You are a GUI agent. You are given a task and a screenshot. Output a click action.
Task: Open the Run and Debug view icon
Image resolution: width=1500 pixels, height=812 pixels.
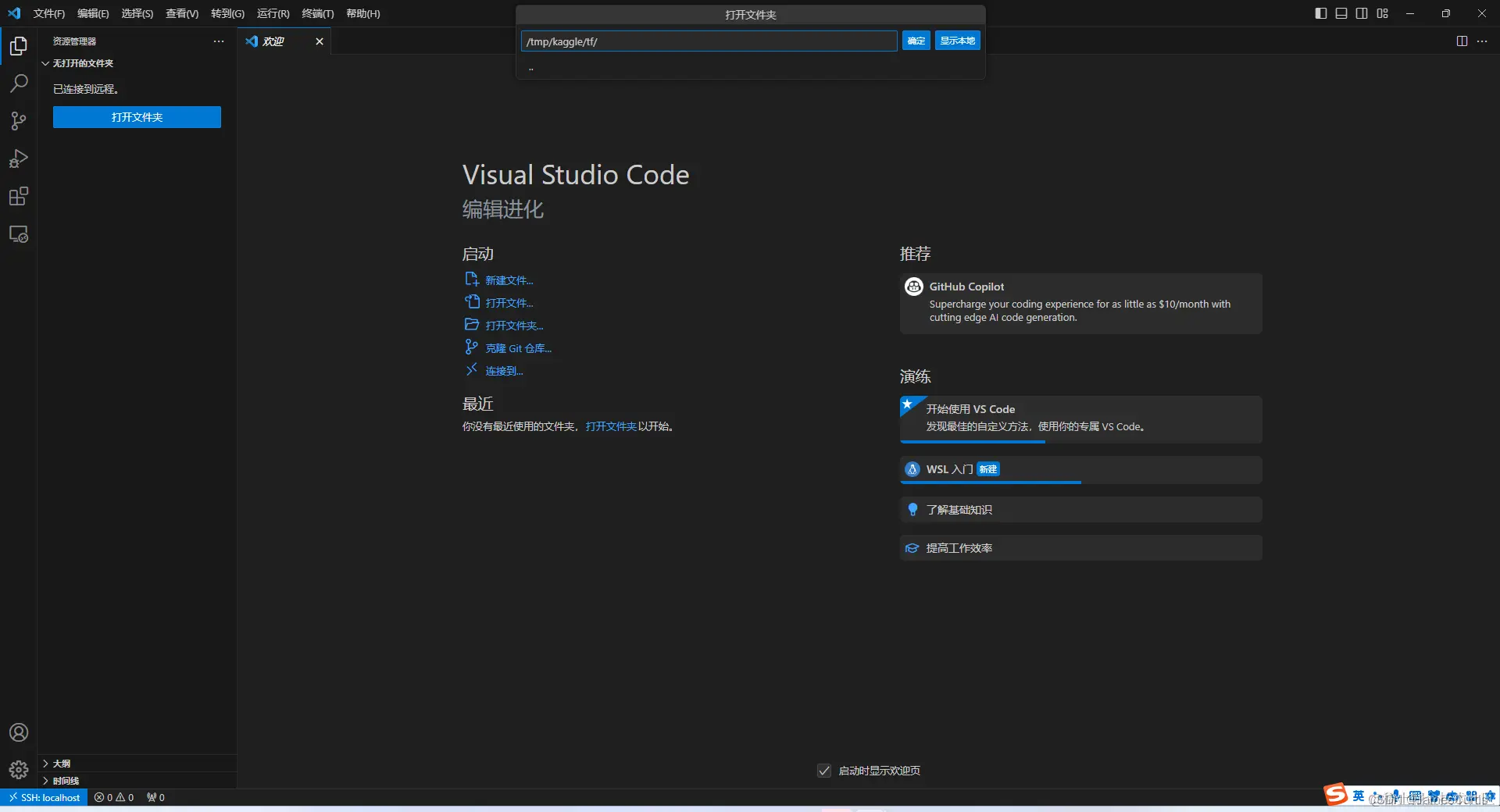pos(19,158)
